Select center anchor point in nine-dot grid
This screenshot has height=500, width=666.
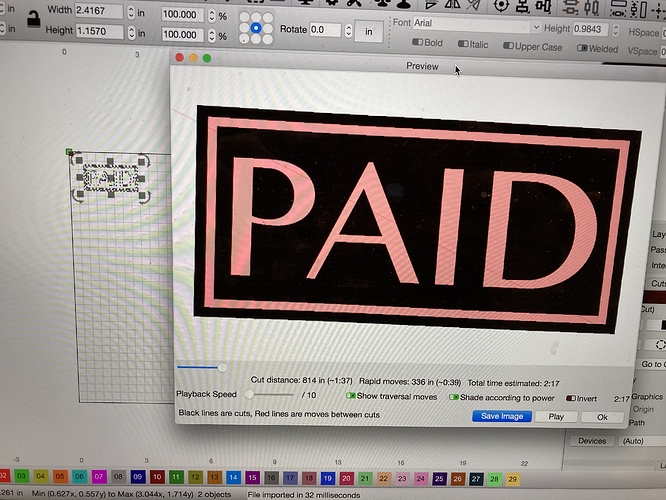tap(256, 28)
